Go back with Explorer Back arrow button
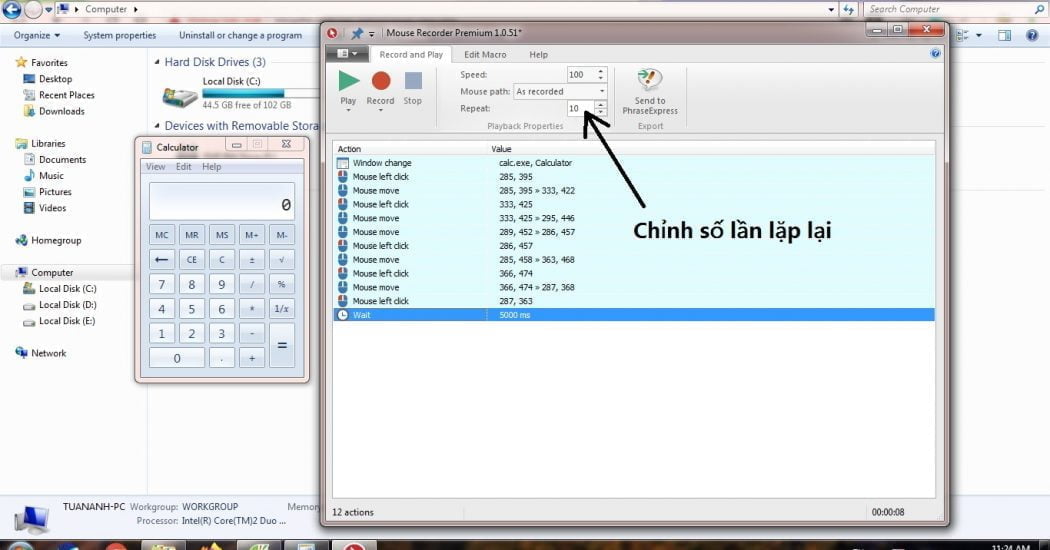Screen dimensions: 1050x550 click(x=11, y=9)
